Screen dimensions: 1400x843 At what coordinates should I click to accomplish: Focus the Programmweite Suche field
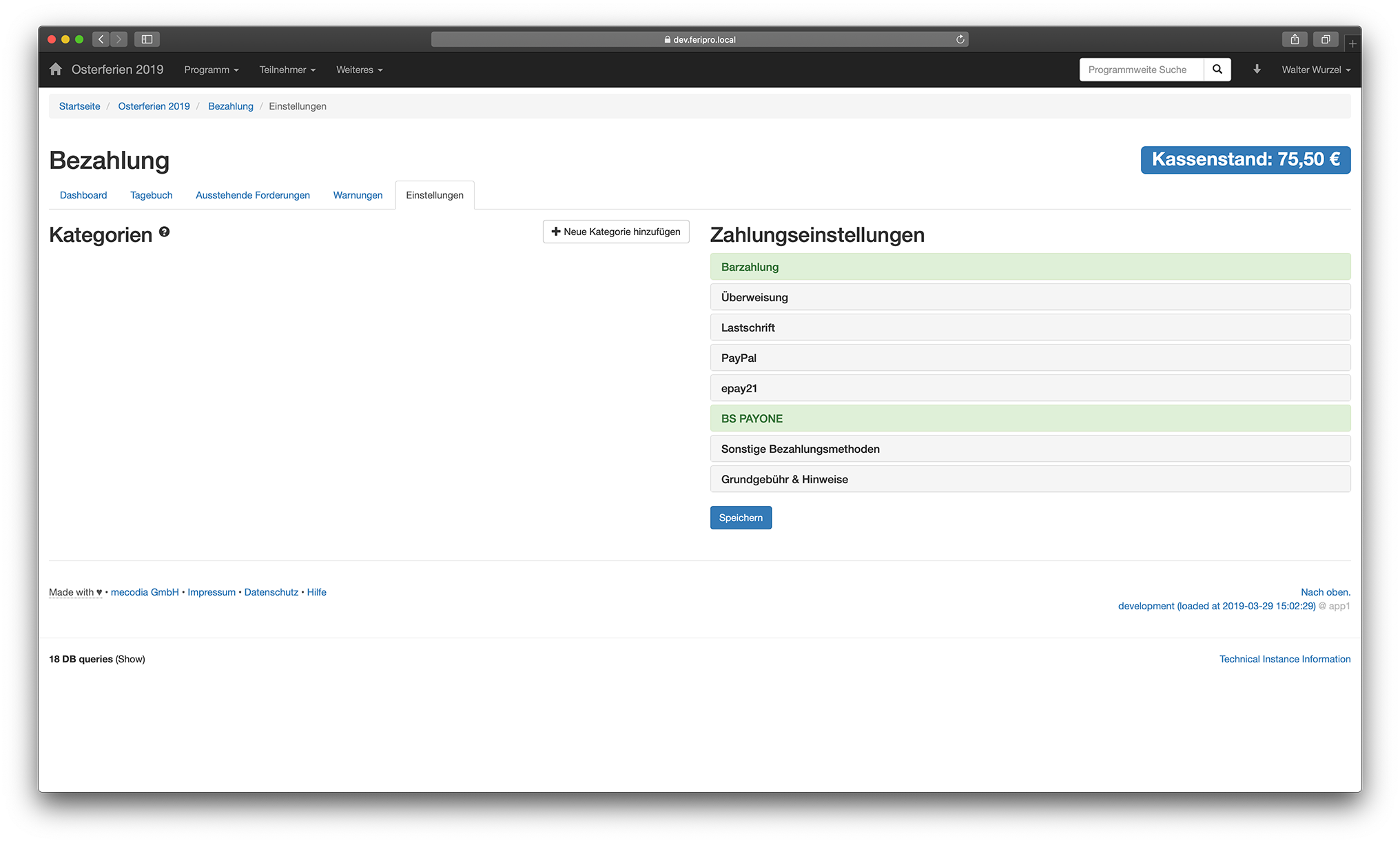(x=1141, y=70)
